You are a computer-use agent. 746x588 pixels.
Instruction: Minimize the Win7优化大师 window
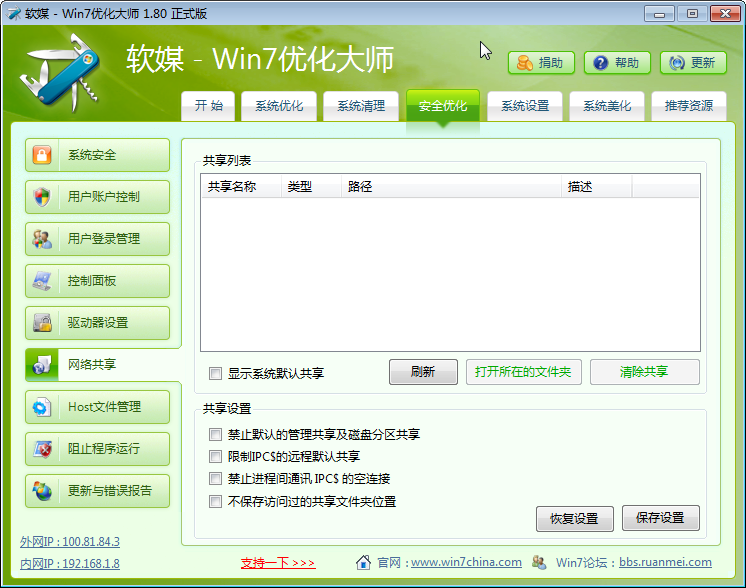click(x=659, y=14)
